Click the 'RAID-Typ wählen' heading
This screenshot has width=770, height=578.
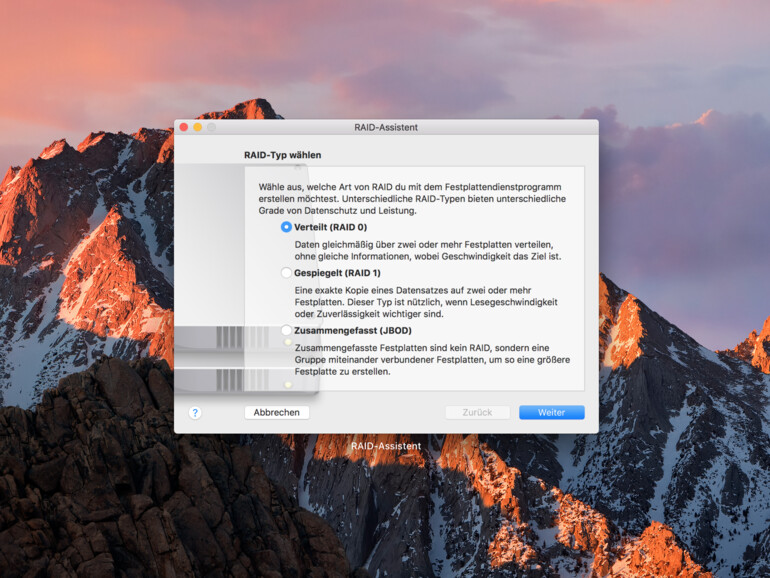click(282, 155)
